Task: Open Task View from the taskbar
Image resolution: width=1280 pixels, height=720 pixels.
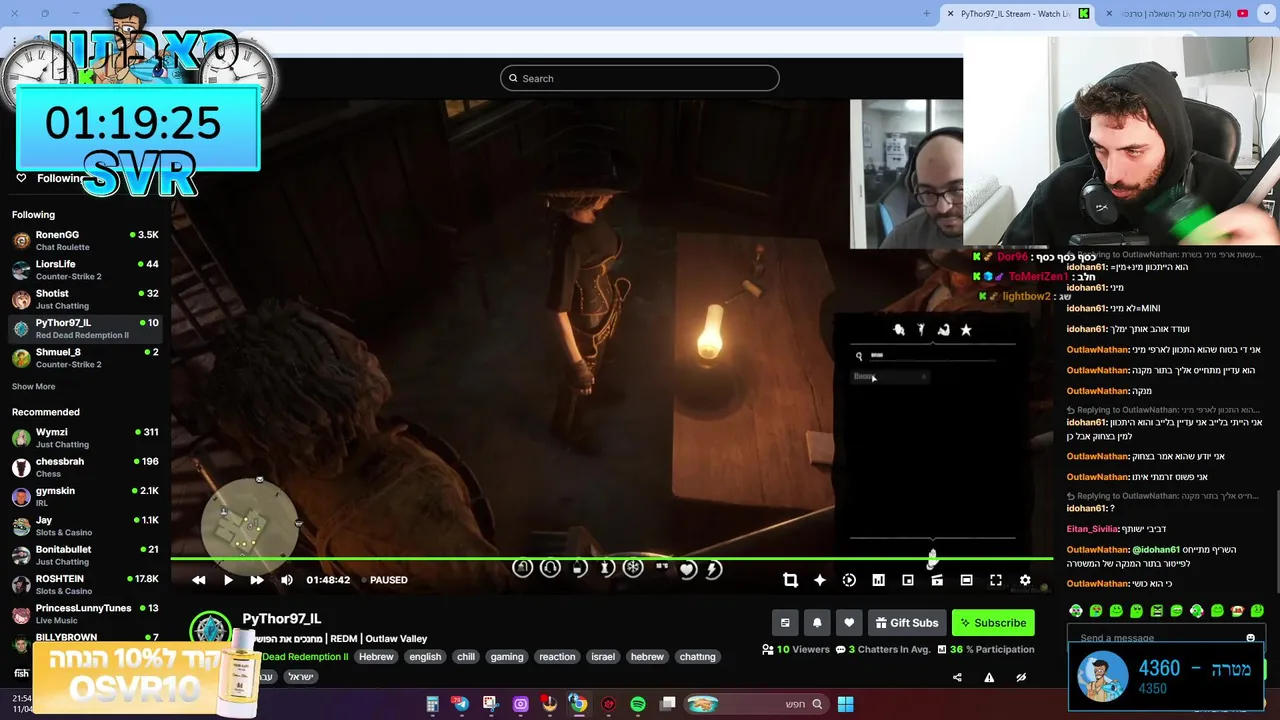Action: point(668,704)
